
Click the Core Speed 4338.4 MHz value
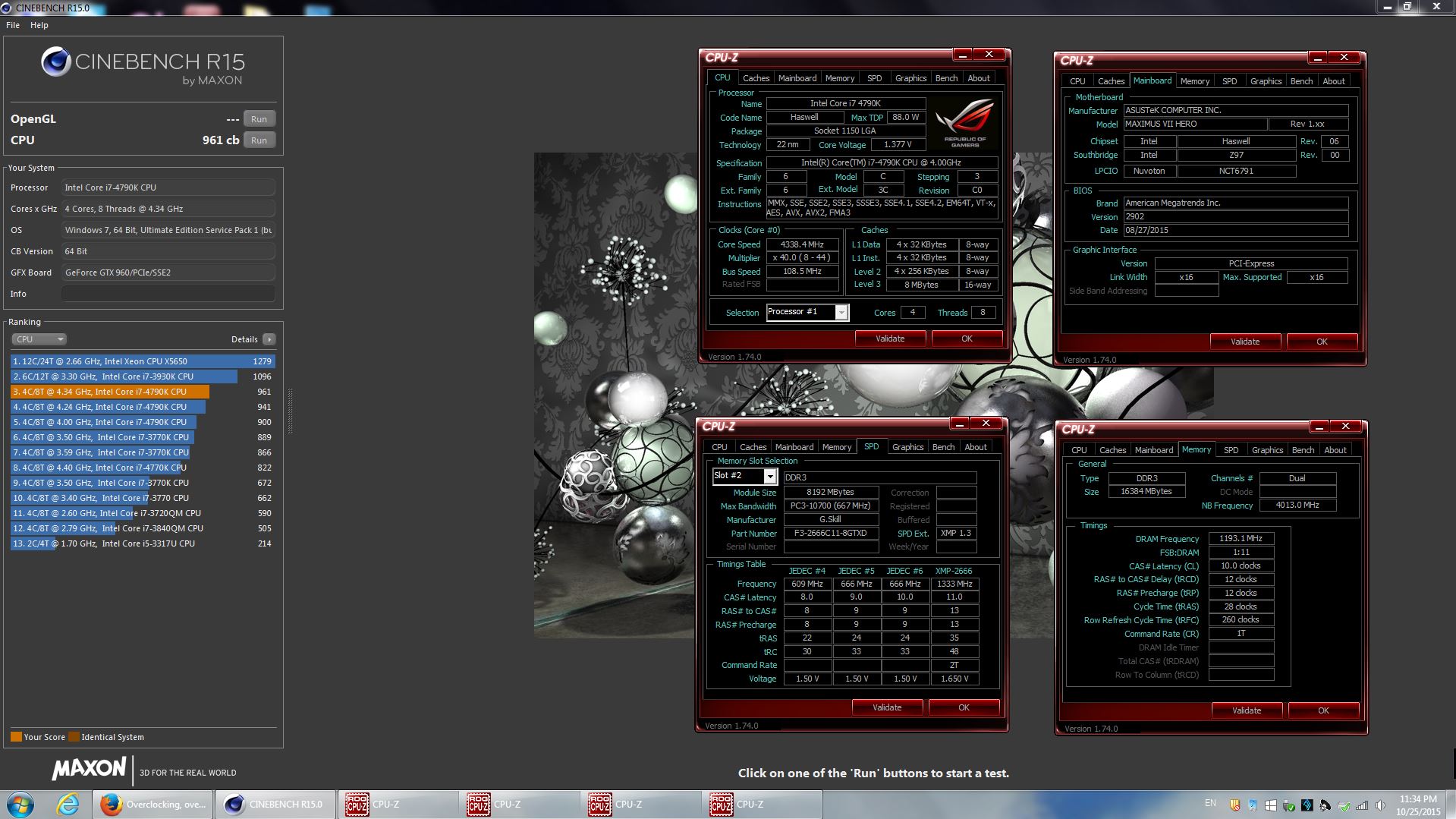[x=802, y=244]
